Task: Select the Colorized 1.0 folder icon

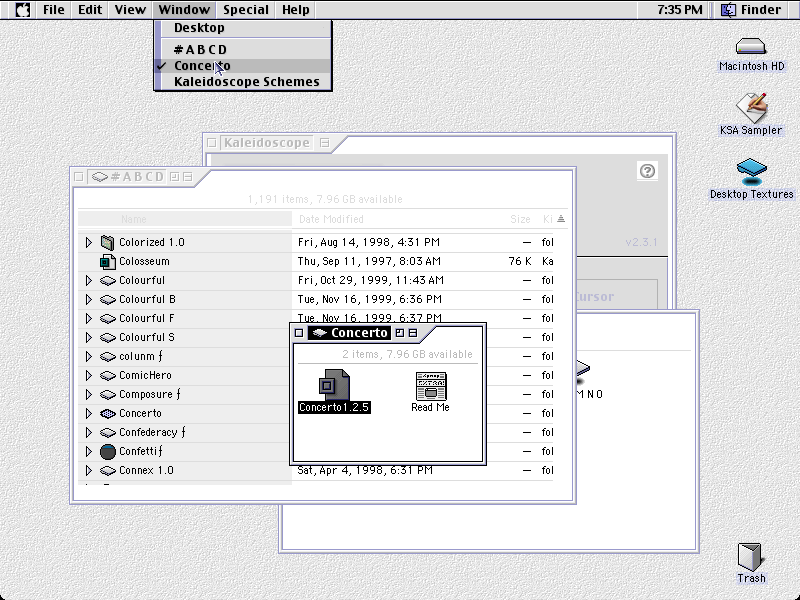Action: point(107,242)
